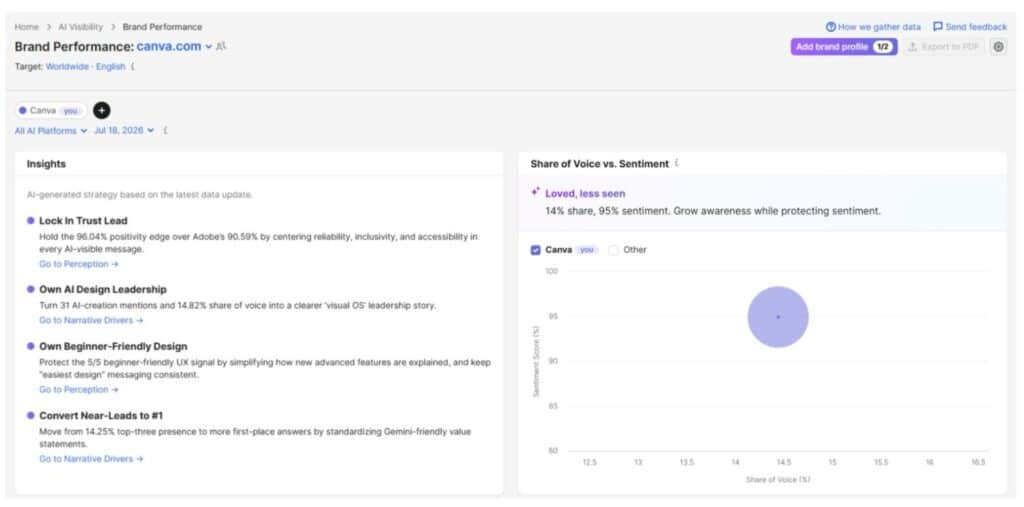Click the share icon beside canva.com
The width and height of the screenshot is (1024, 507).
pos(222,46)
